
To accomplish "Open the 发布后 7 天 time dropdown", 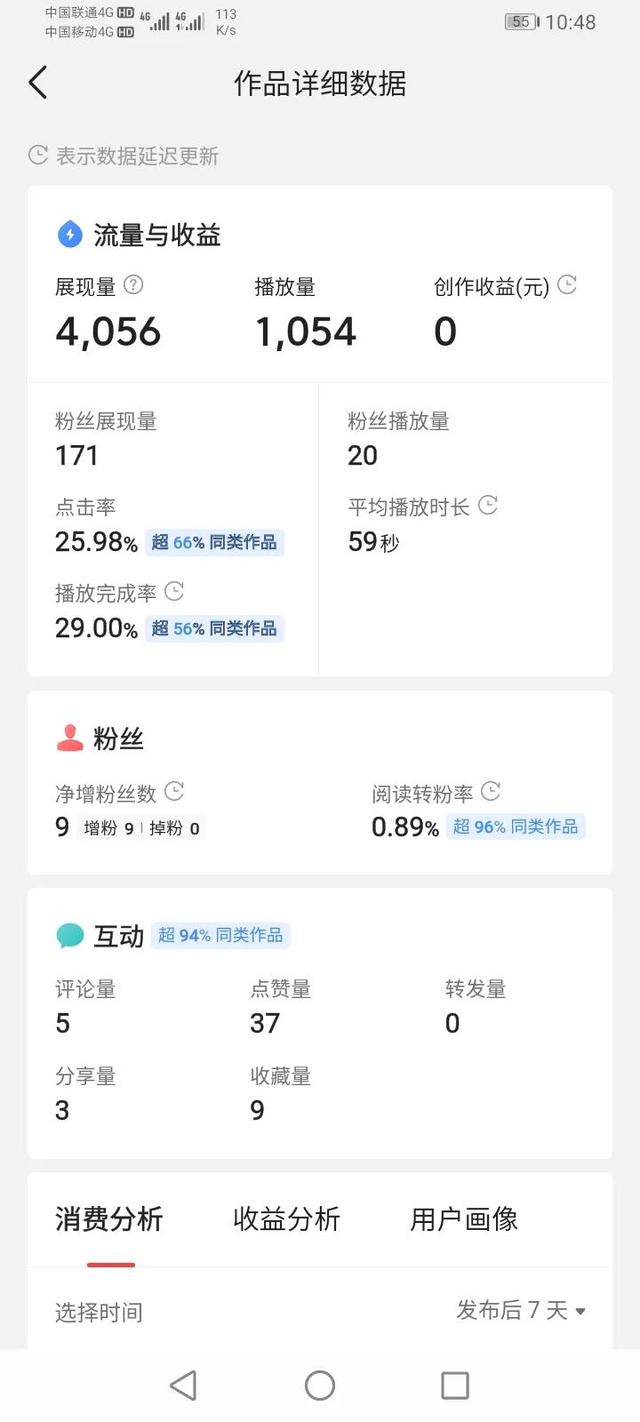I will (521, 1310).
